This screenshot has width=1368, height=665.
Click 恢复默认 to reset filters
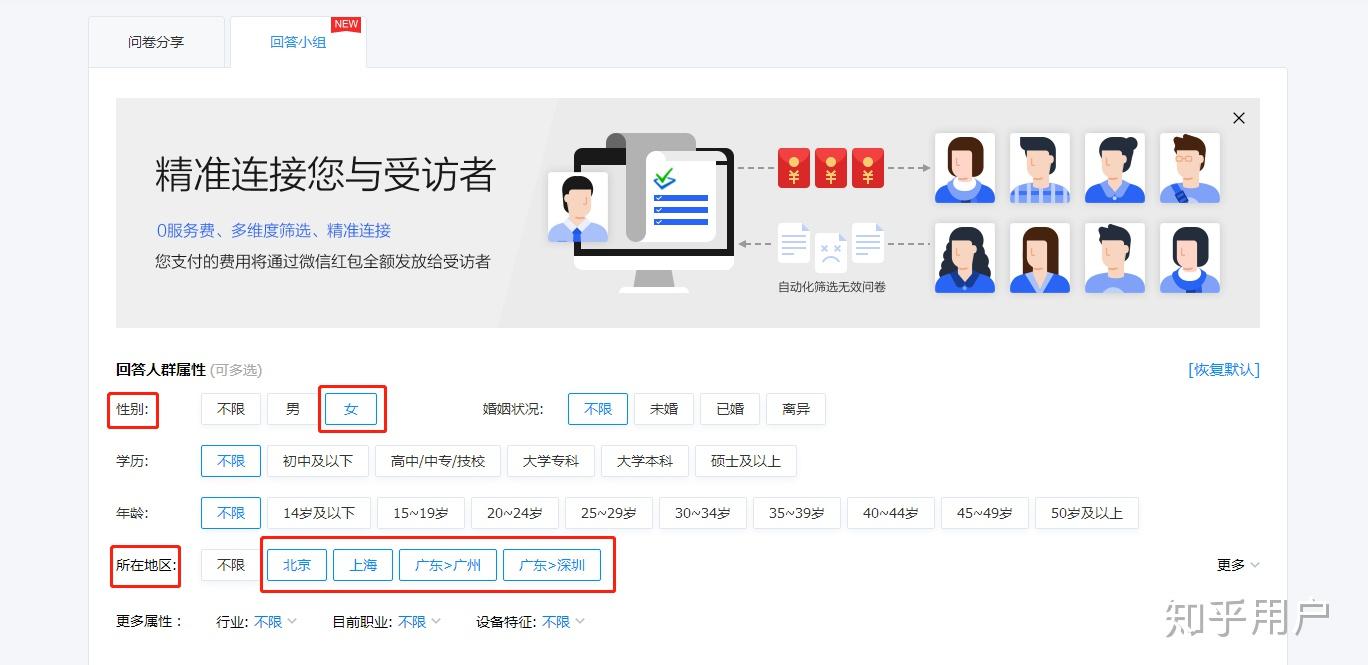tap(1224, 369)
